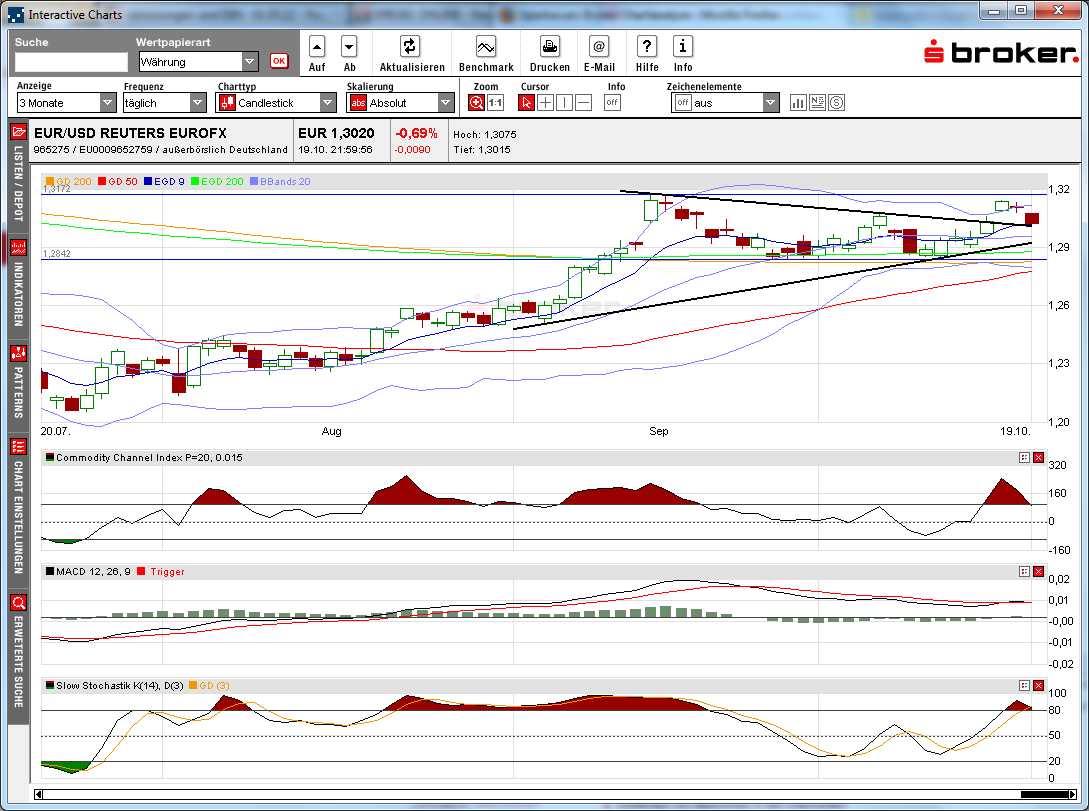Click the EUR/USD REUTERS EUROFX title

coord(130,133)
